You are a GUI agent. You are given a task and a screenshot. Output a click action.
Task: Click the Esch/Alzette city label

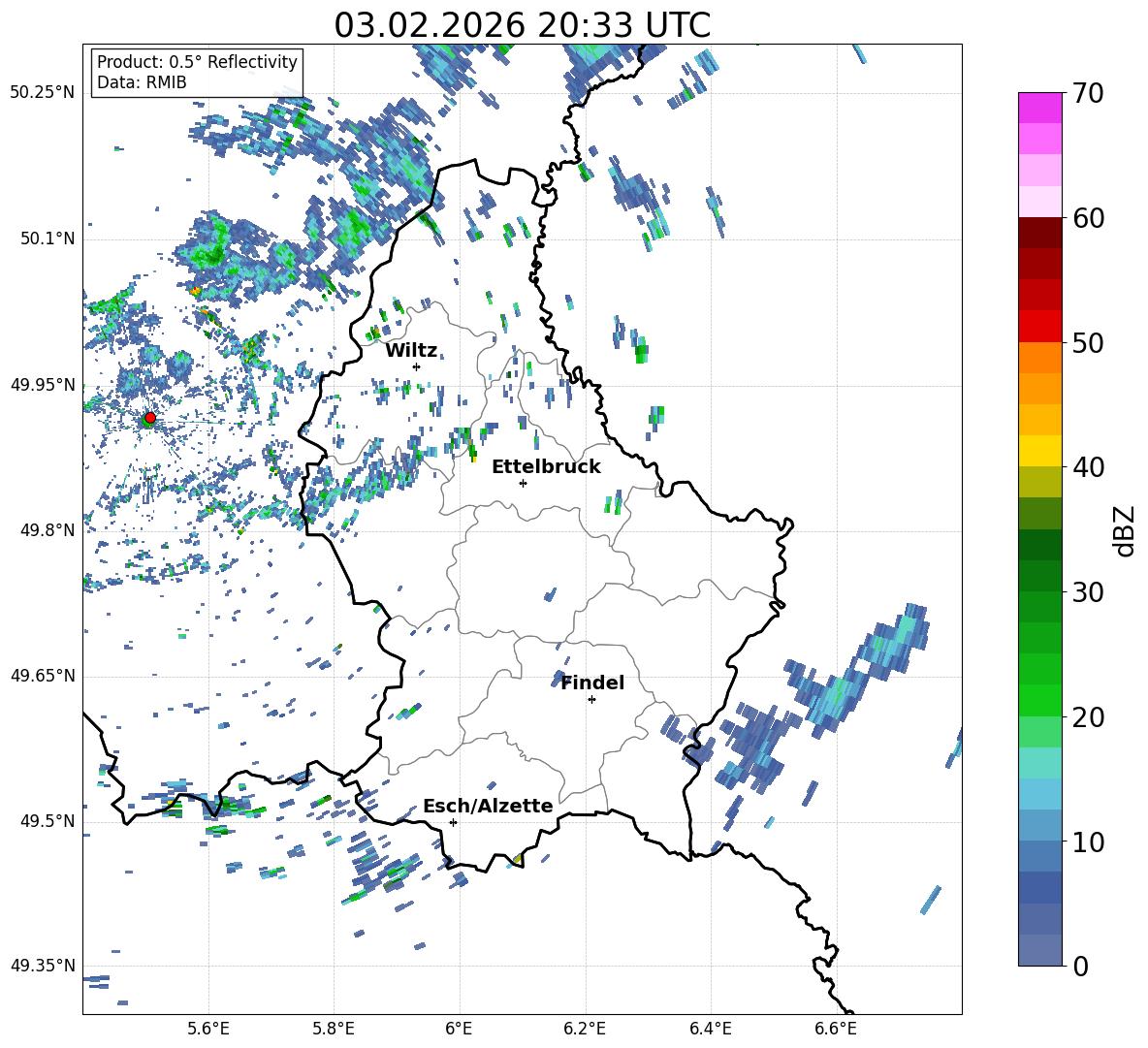click(x=488, y=806)
